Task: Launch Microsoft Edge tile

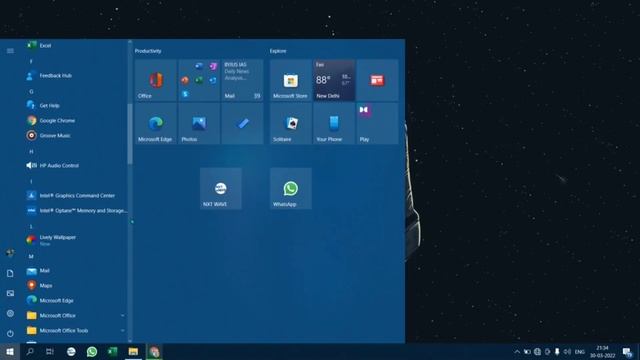Action: [x=156, y=123]
